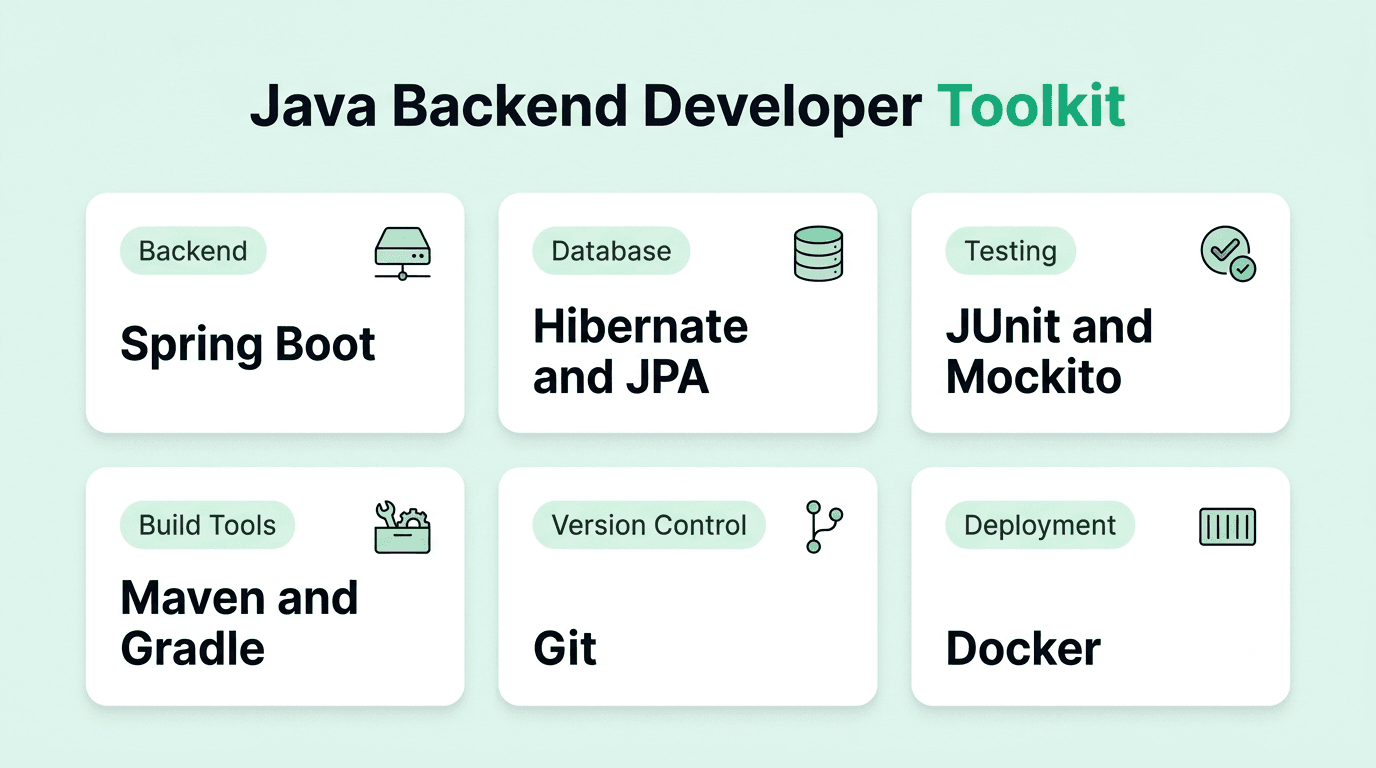The image size is (1376, 768).
Task: Open the Spring Boot heading
Action: coord(248,345)
